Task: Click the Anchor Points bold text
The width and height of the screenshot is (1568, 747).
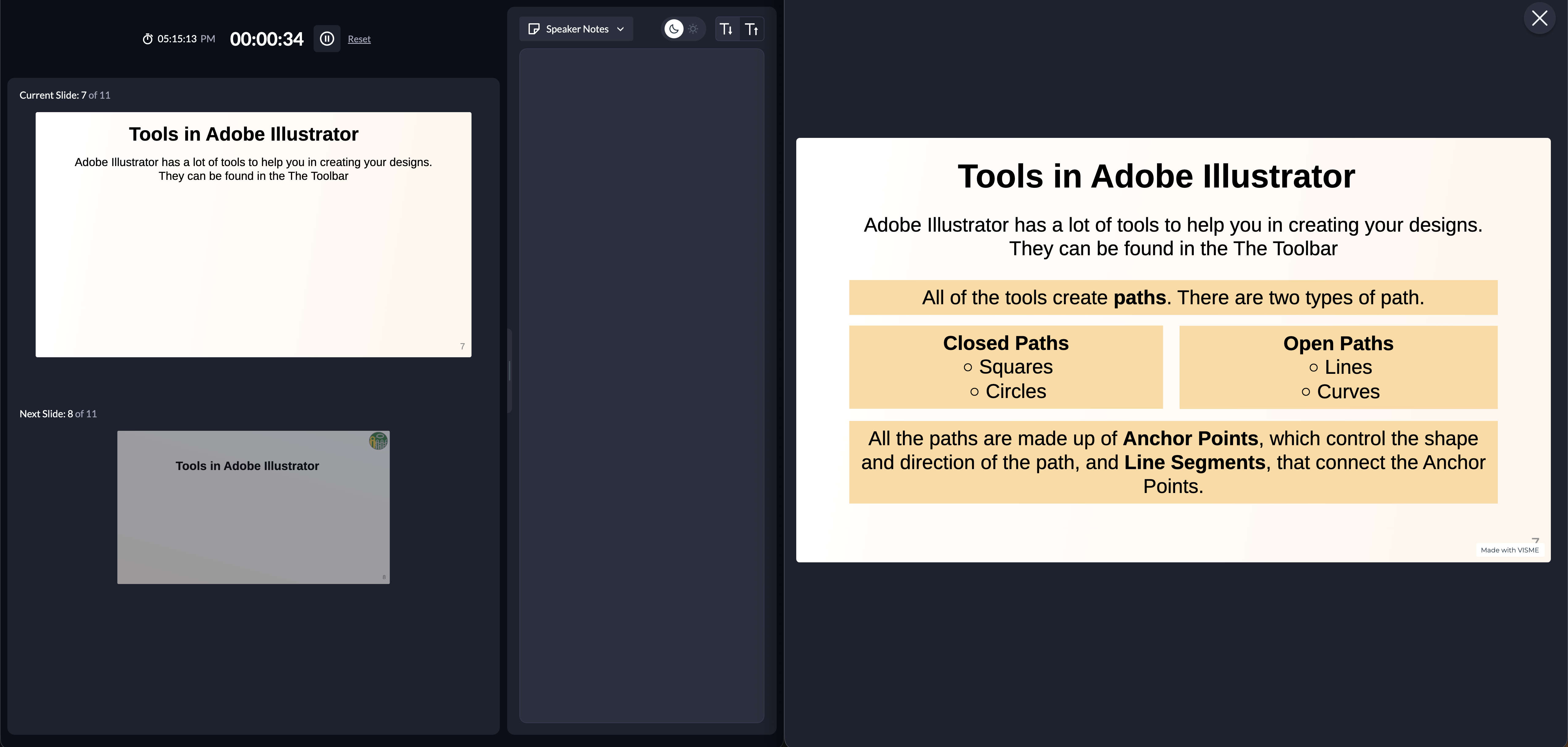Action: tap(1190, 438)
